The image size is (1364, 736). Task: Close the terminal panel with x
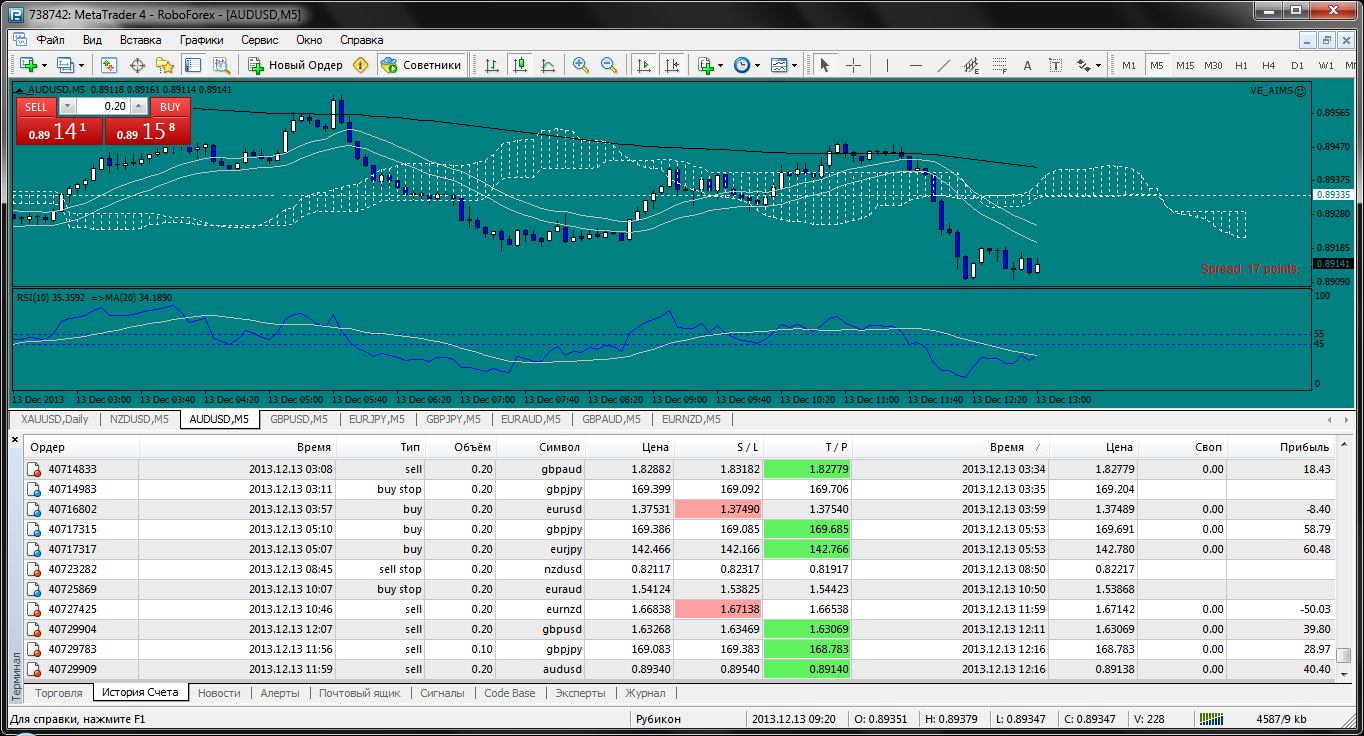point(15,439)
